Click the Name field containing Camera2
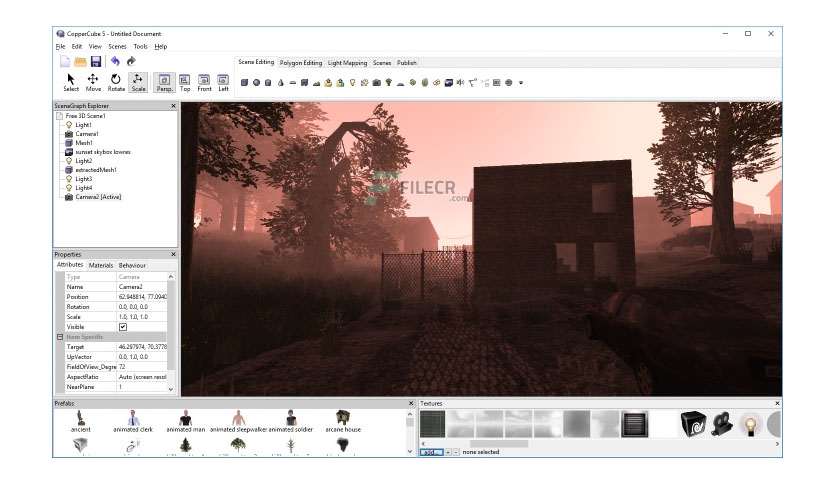This screenshot has width=836, height=484. pyautogui.click(x=142, y=287)
